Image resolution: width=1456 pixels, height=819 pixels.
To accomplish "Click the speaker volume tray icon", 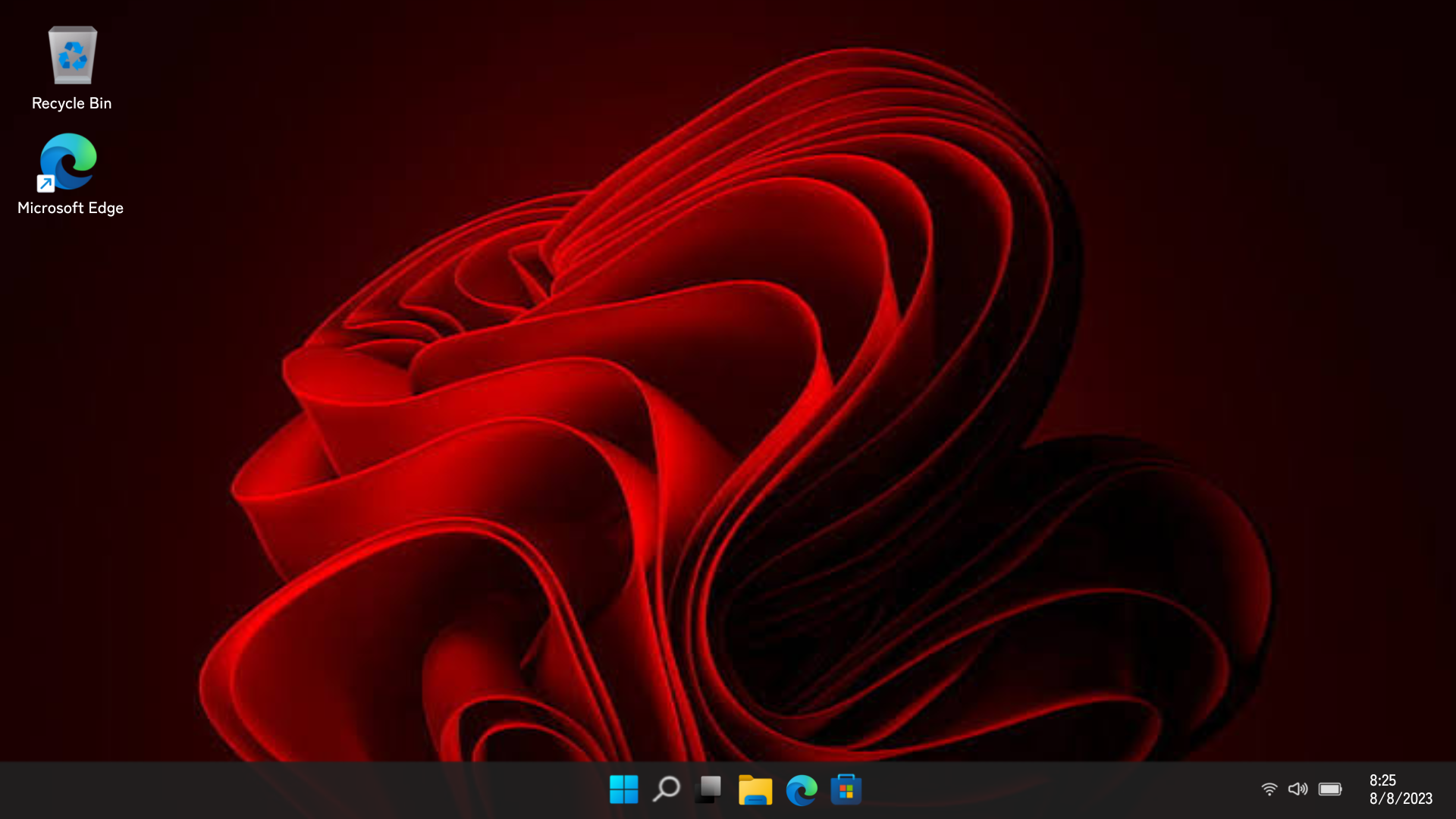I will click(1298, 789).
